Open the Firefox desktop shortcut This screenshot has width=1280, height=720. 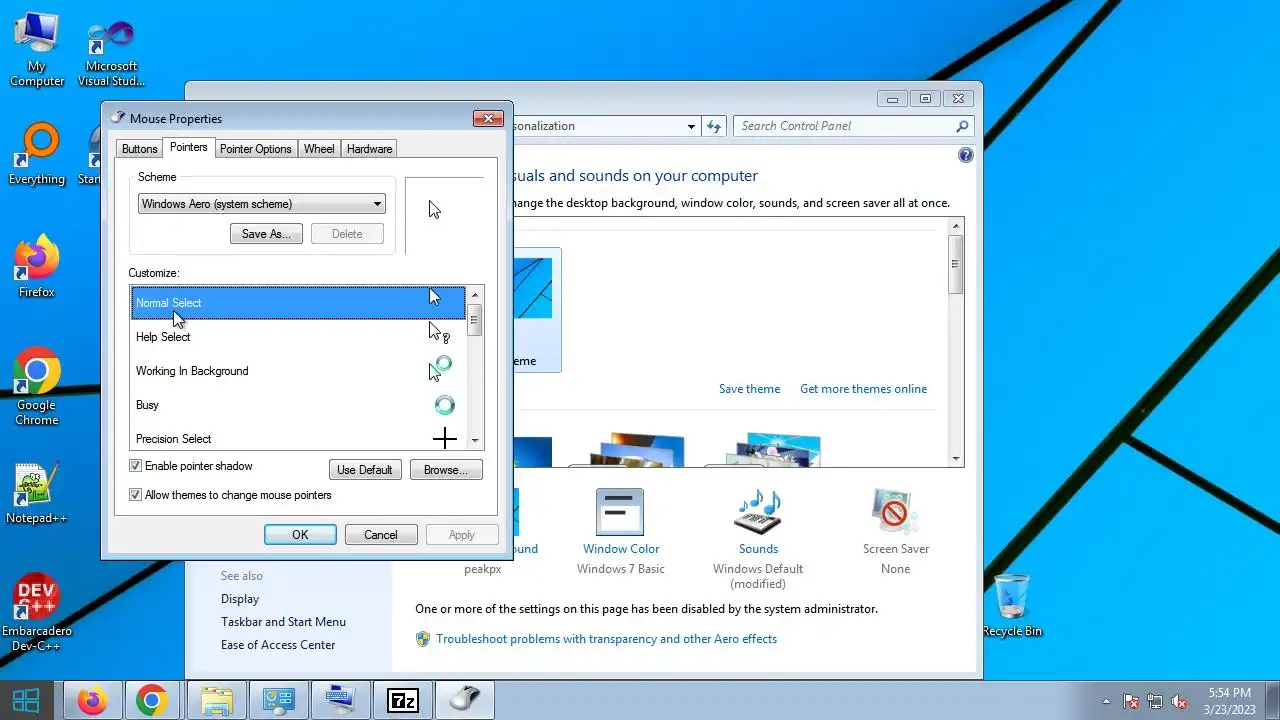click(x=37, y=267)
